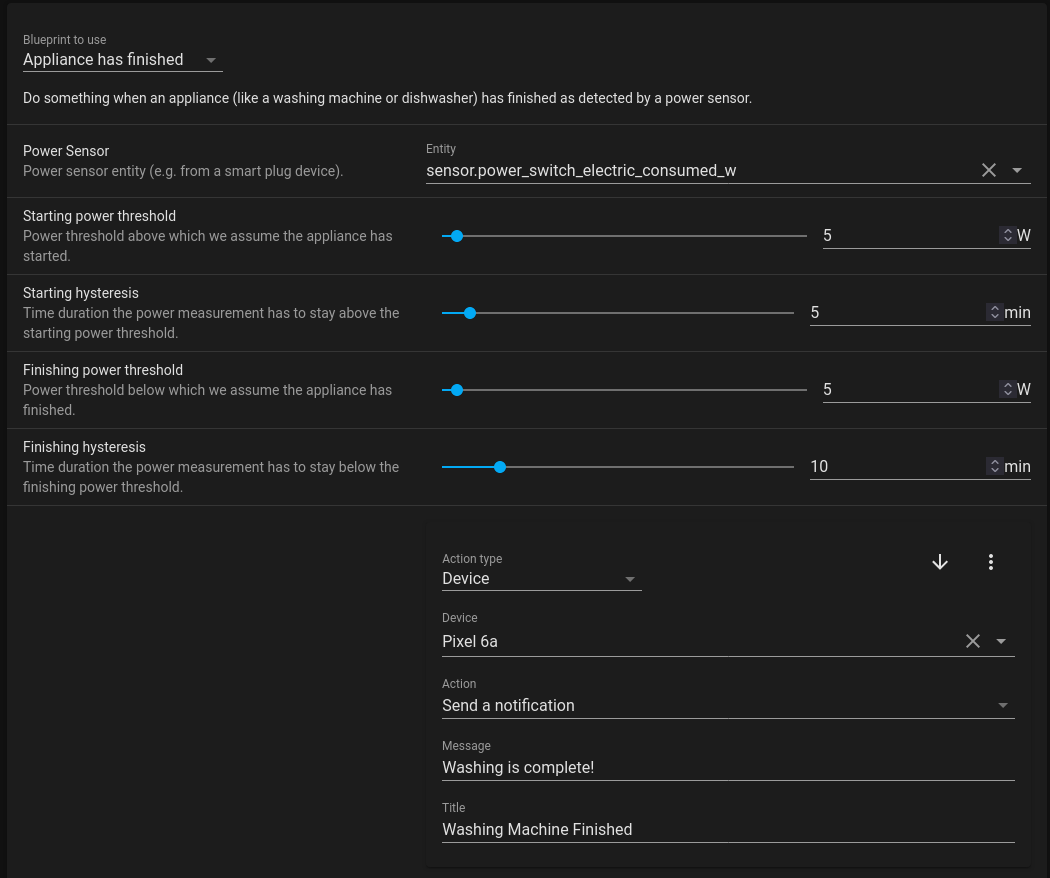Click the Starting power threshold stepper arrows

click(1006, 236)
